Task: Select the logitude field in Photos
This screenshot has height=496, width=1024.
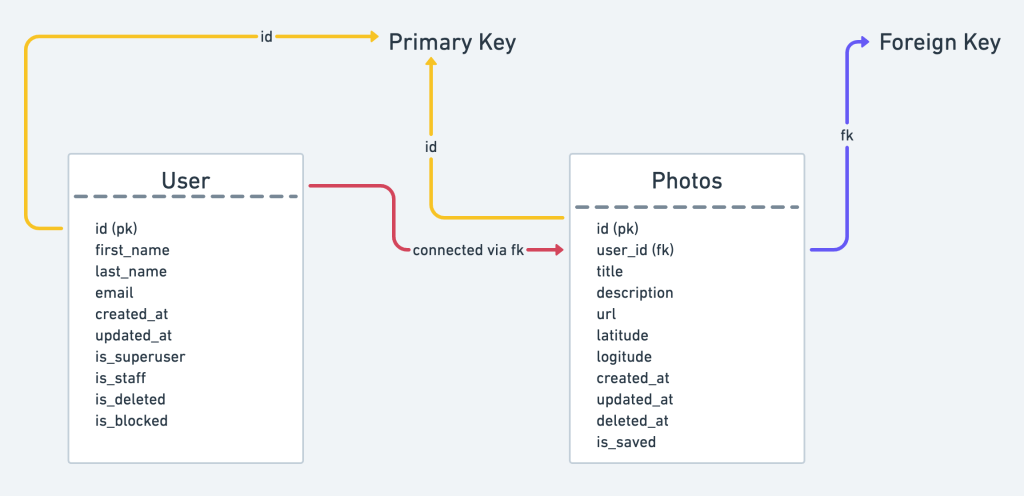Action: [x=624, y=357]
